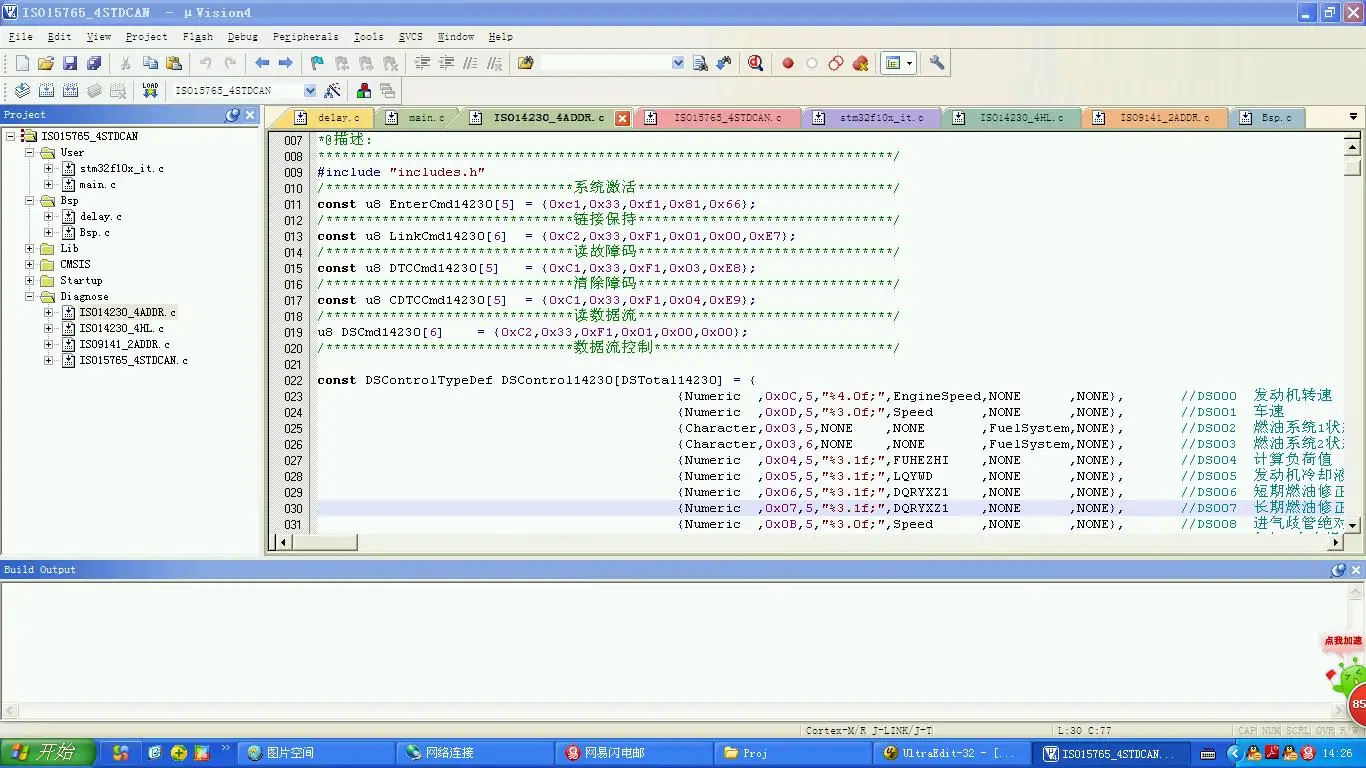Open the window layout dropdown arrow

pos(910,63)
